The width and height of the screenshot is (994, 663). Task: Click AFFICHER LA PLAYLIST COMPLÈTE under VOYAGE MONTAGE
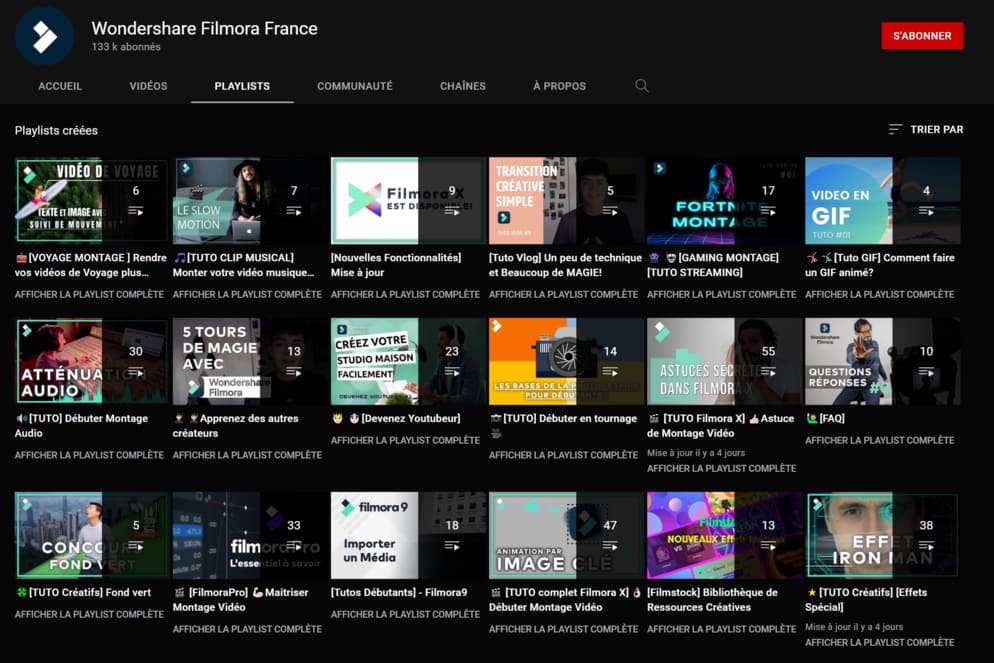coord(89,294)
